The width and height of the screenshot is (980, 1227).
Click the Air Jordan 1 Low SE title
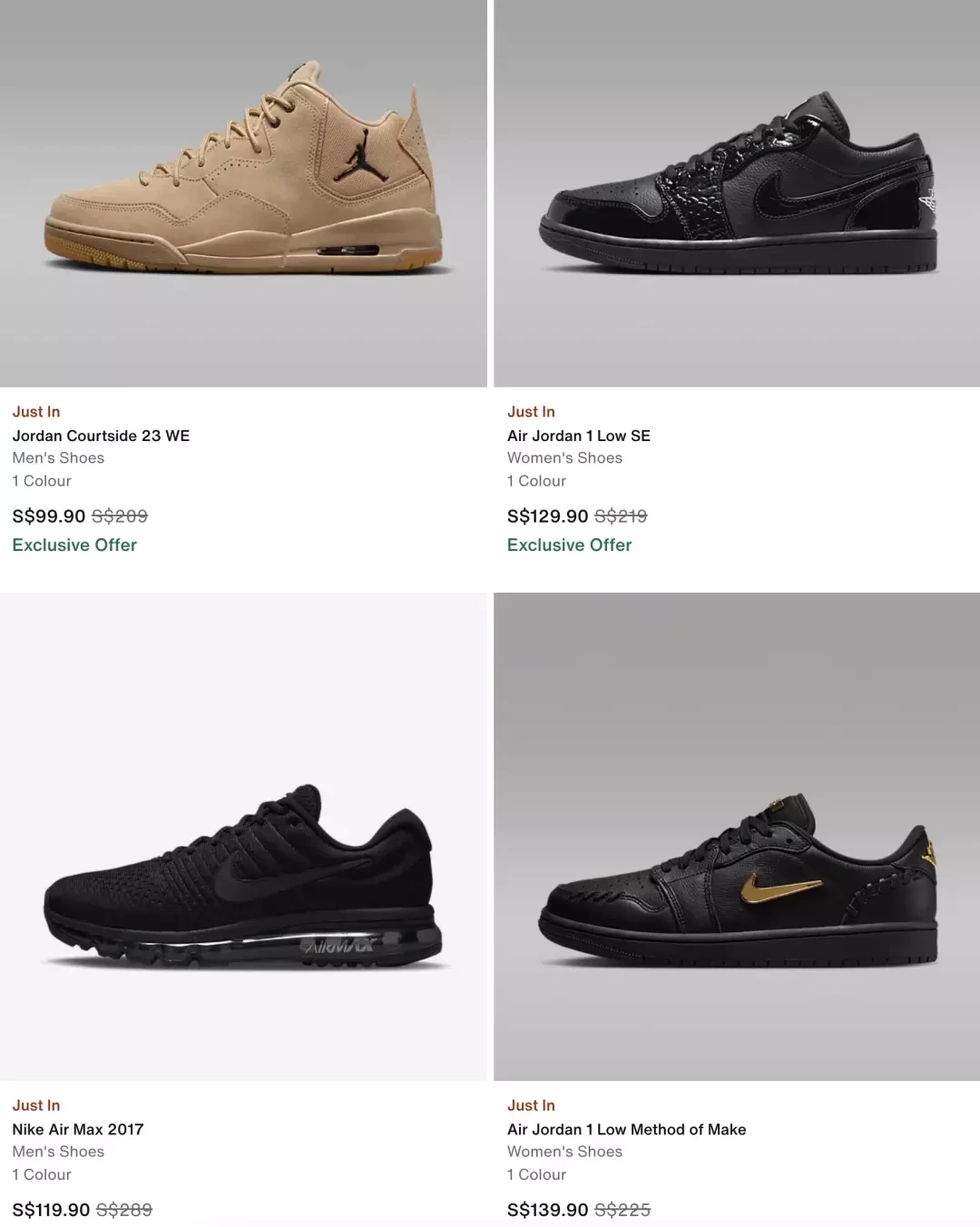pyautogui.click(x=579, y=436)
